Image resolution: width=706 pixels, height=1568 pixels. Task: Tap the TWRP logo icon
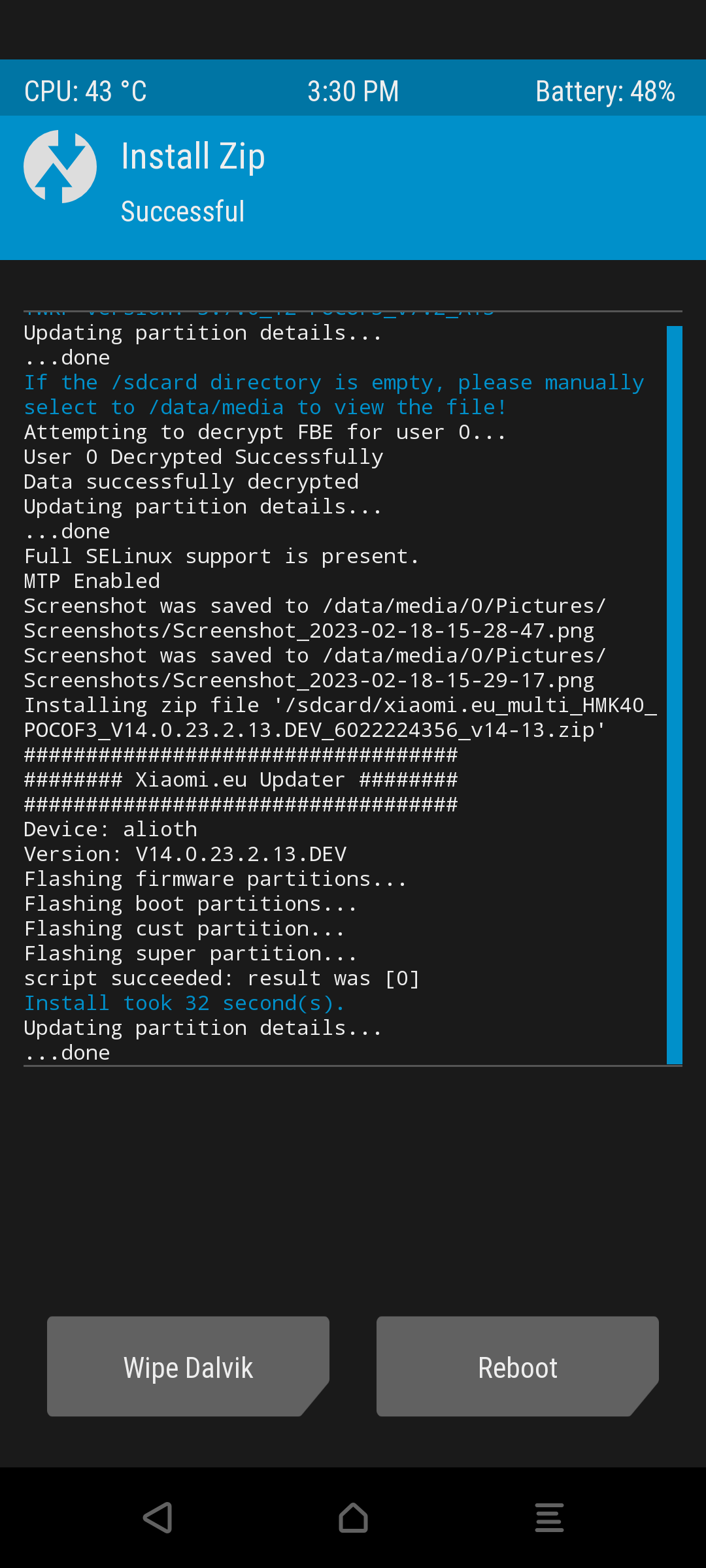click(x=60, y=167)
